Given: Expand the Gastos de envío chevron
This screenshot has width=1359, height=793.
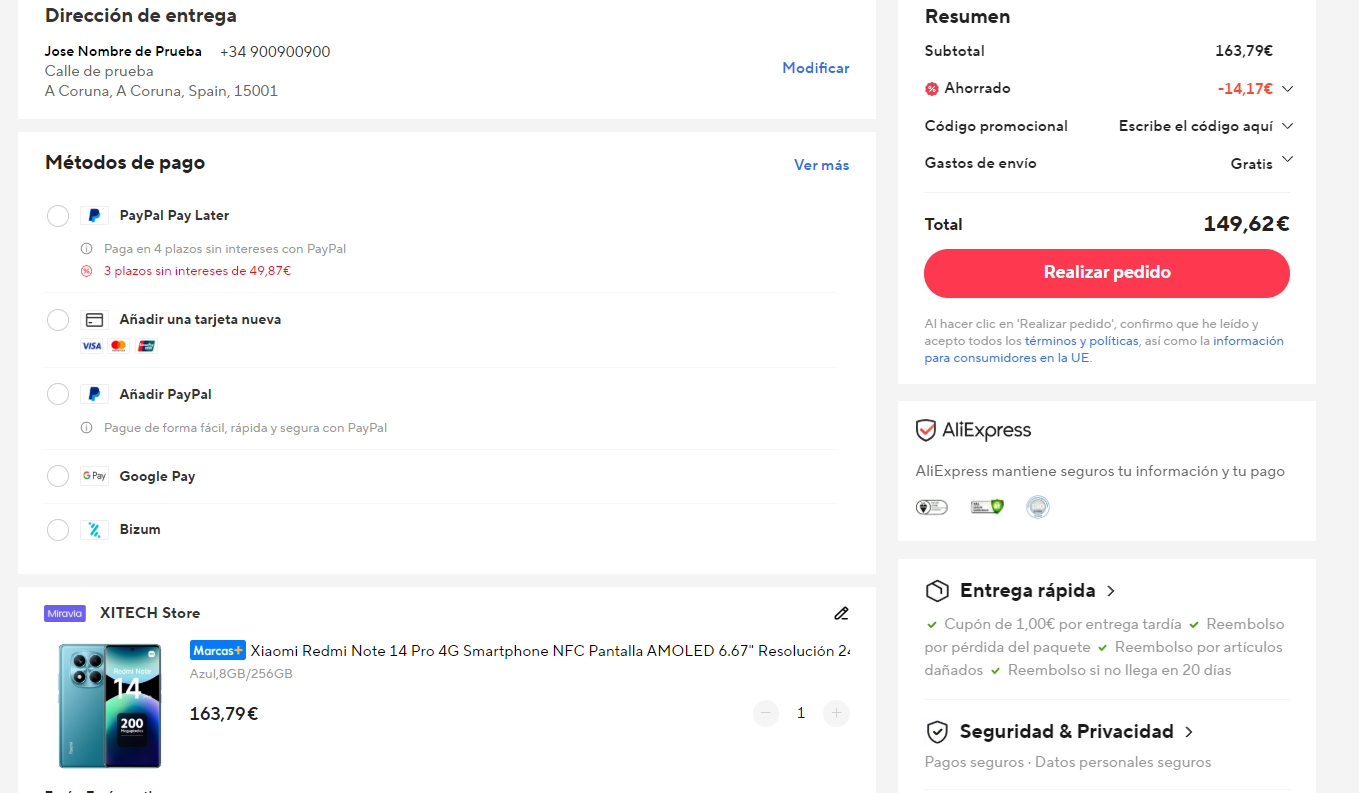Looking at the screenshot, I should click(1287, 159).
